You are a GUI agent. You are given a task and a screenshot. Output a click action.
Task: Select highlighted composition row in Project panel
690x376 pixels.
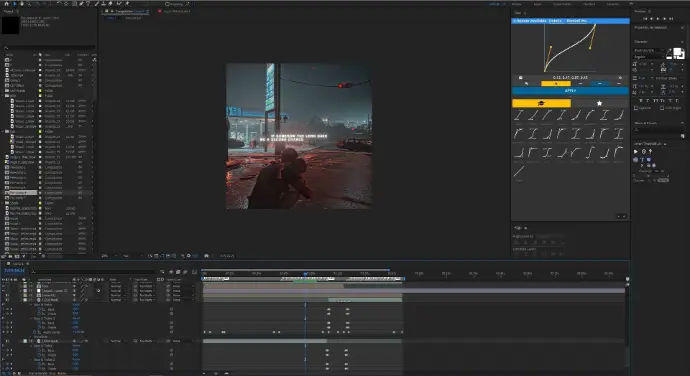(x=48, y=193)
